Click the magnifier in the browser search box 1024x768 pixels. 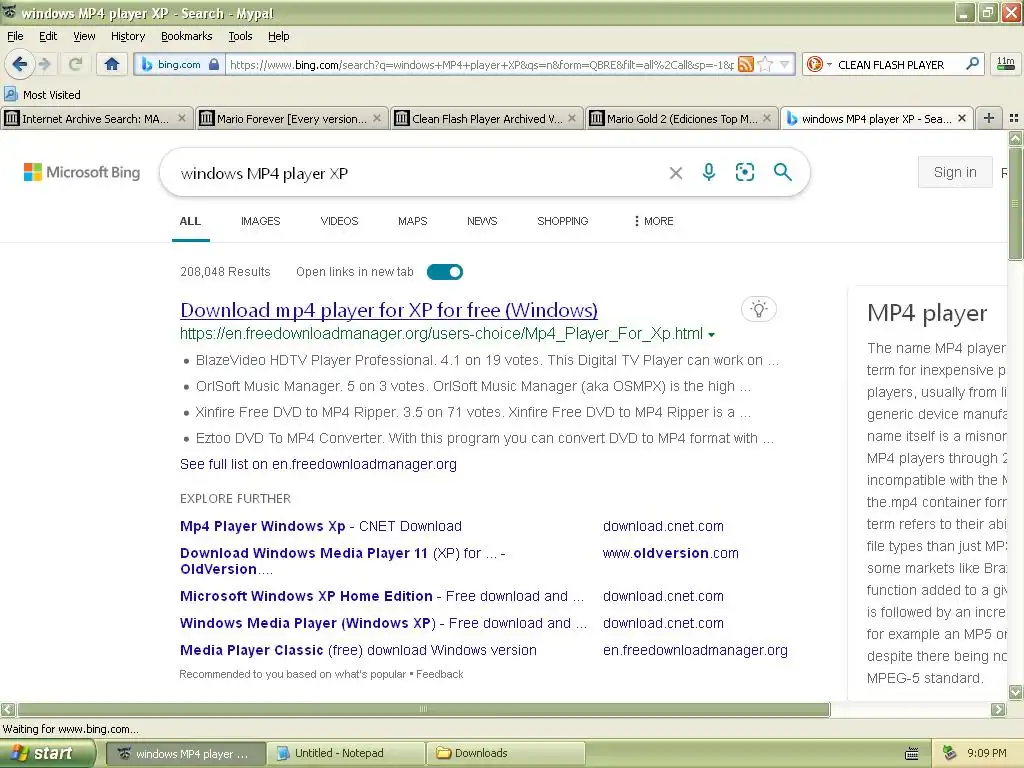click(x=972, y=64)
